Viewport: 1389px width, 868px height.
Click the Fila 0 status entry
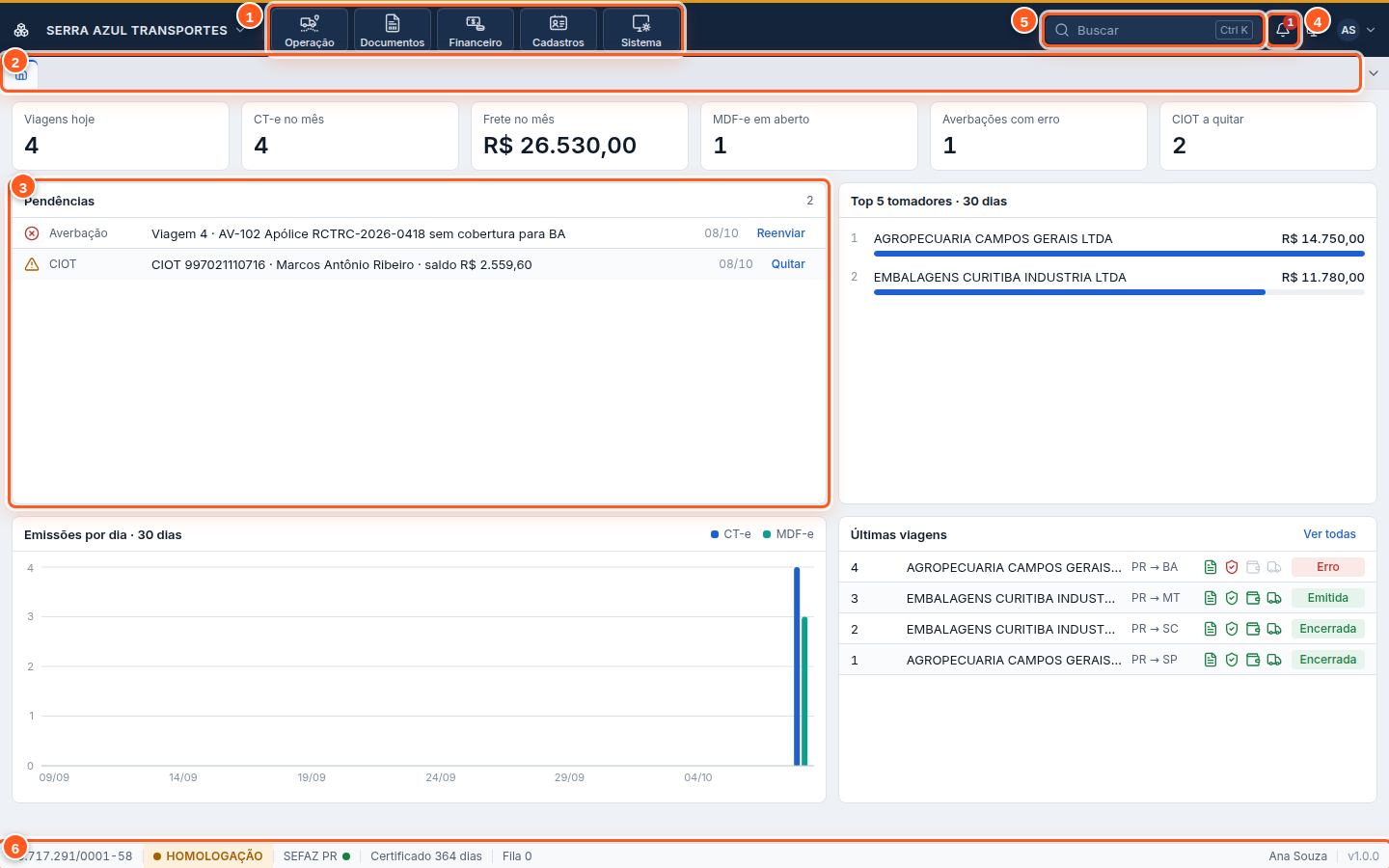517,856
